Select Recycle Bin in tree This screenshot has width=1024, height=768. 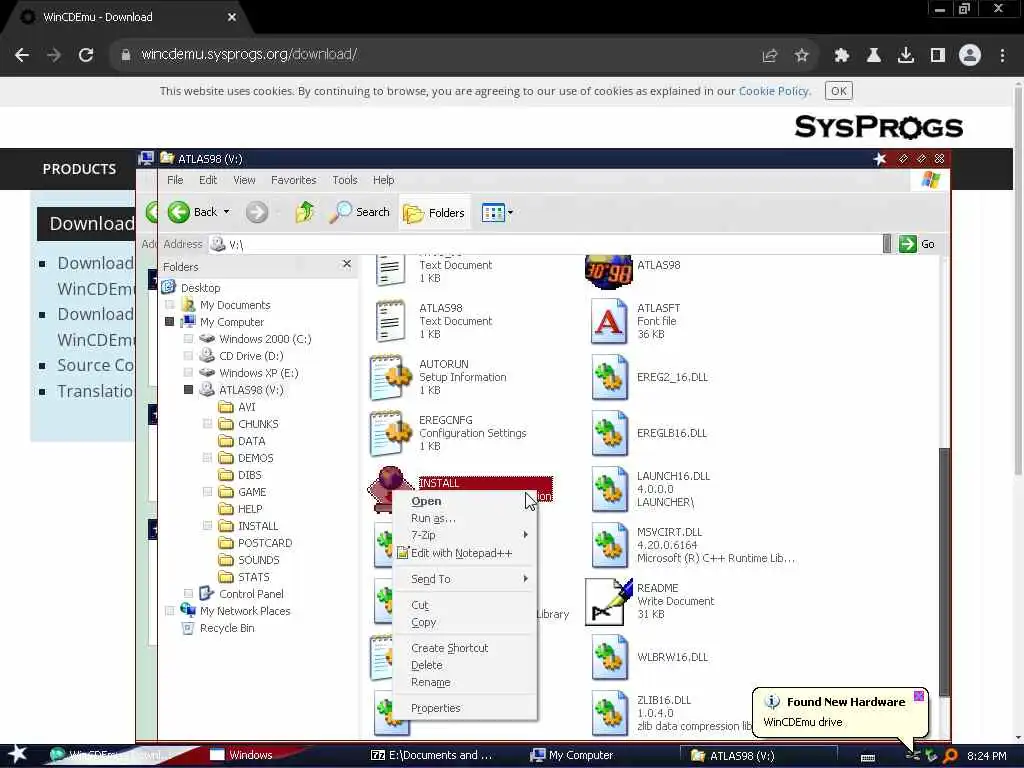[227, 628]
